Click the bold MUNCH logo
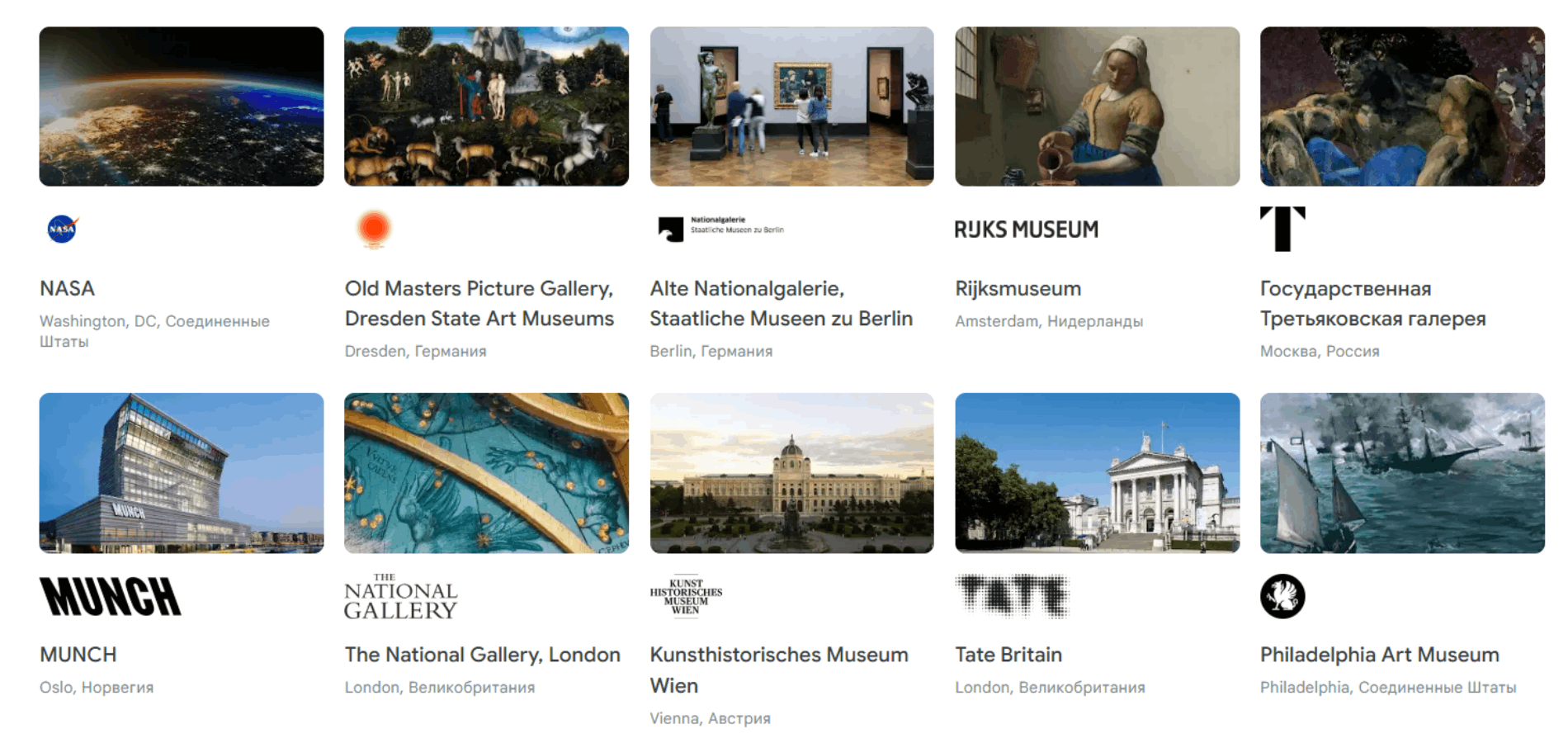The image size is (1568, 743). pyautogui.click(x=110, y=596)
